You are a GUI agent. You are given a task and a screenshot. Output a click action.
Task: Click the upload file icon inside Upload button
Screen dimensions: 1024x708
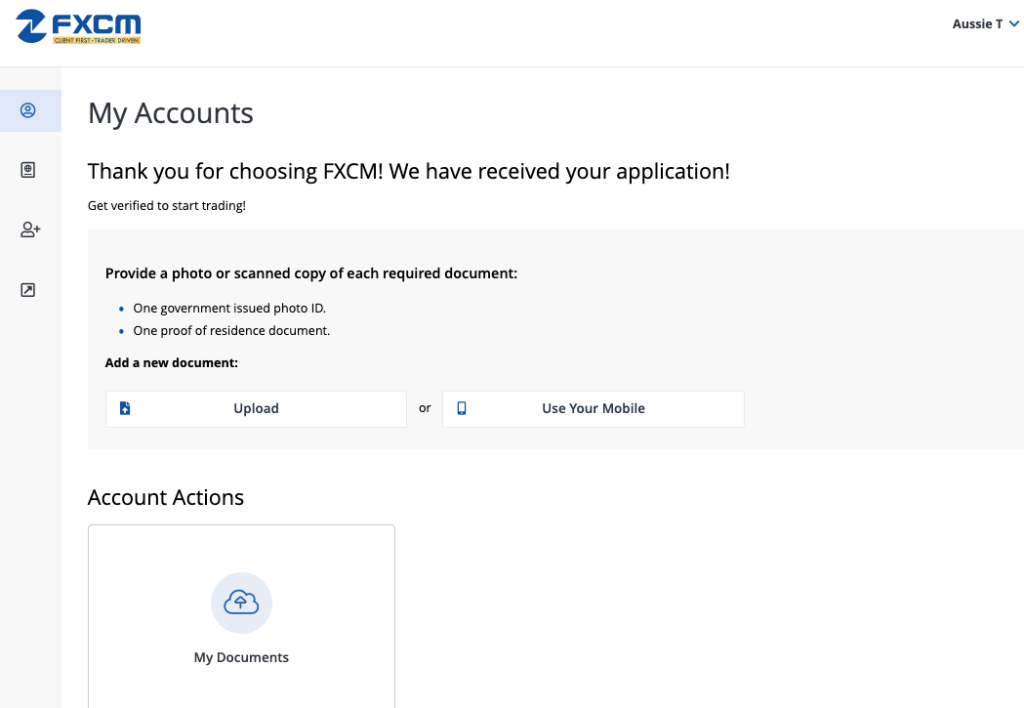(125, 408)
